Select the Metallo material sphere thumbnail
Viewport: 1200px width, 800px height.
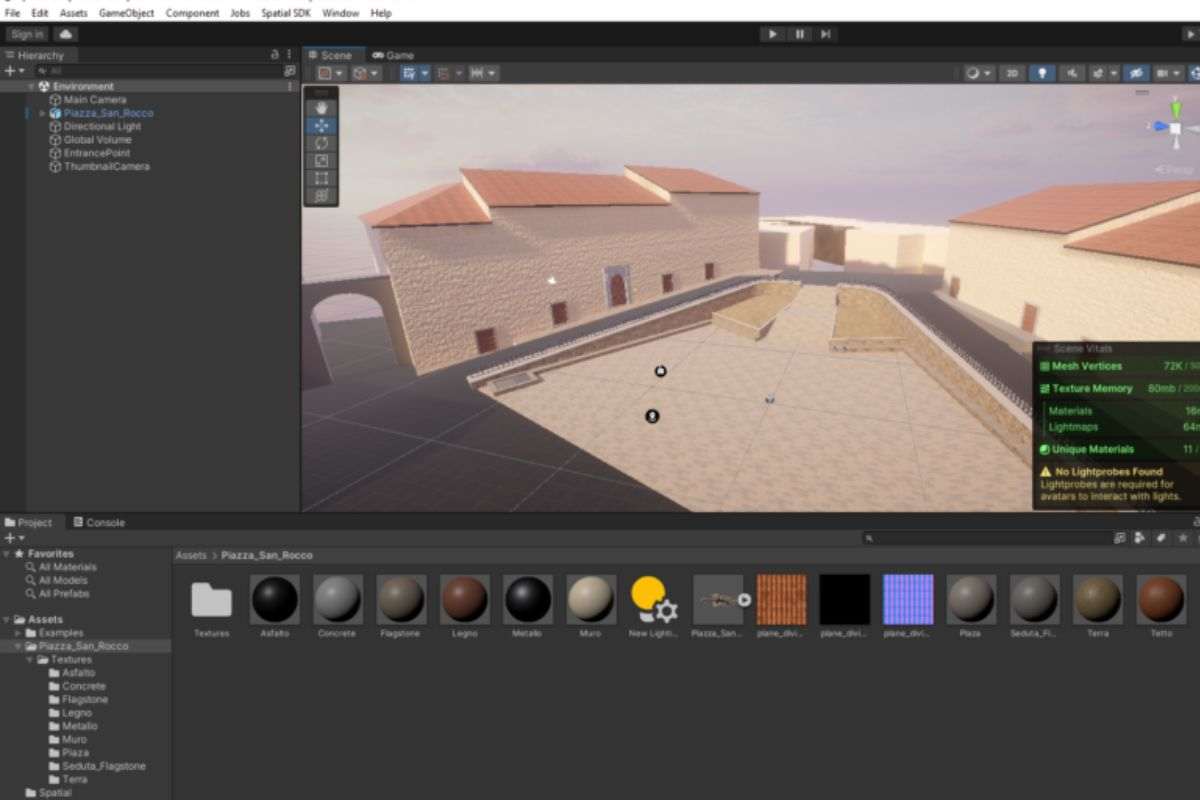(x=527, y=598)
